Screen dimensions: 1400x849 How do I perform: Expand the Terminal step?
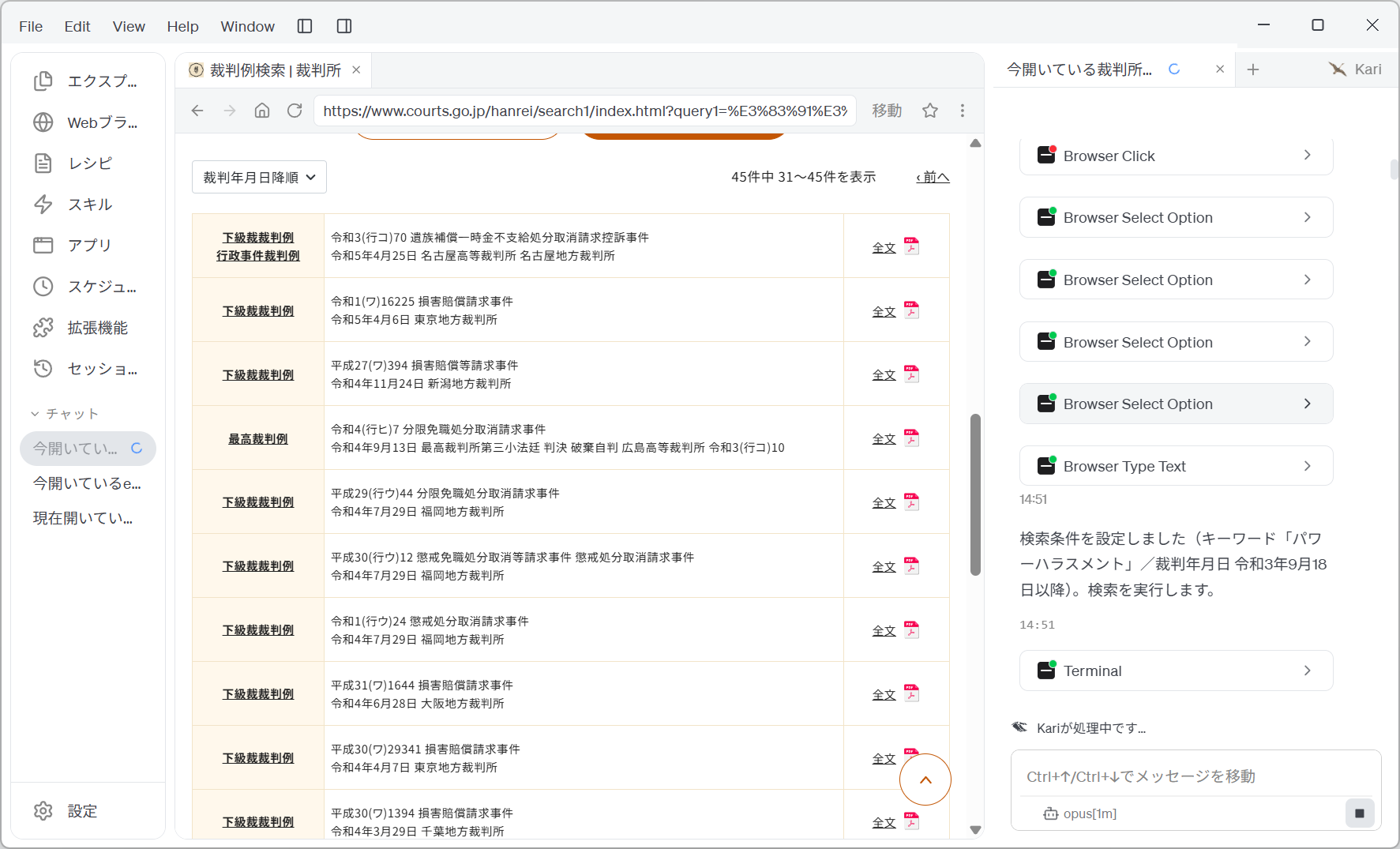[x=1177, y=671]
